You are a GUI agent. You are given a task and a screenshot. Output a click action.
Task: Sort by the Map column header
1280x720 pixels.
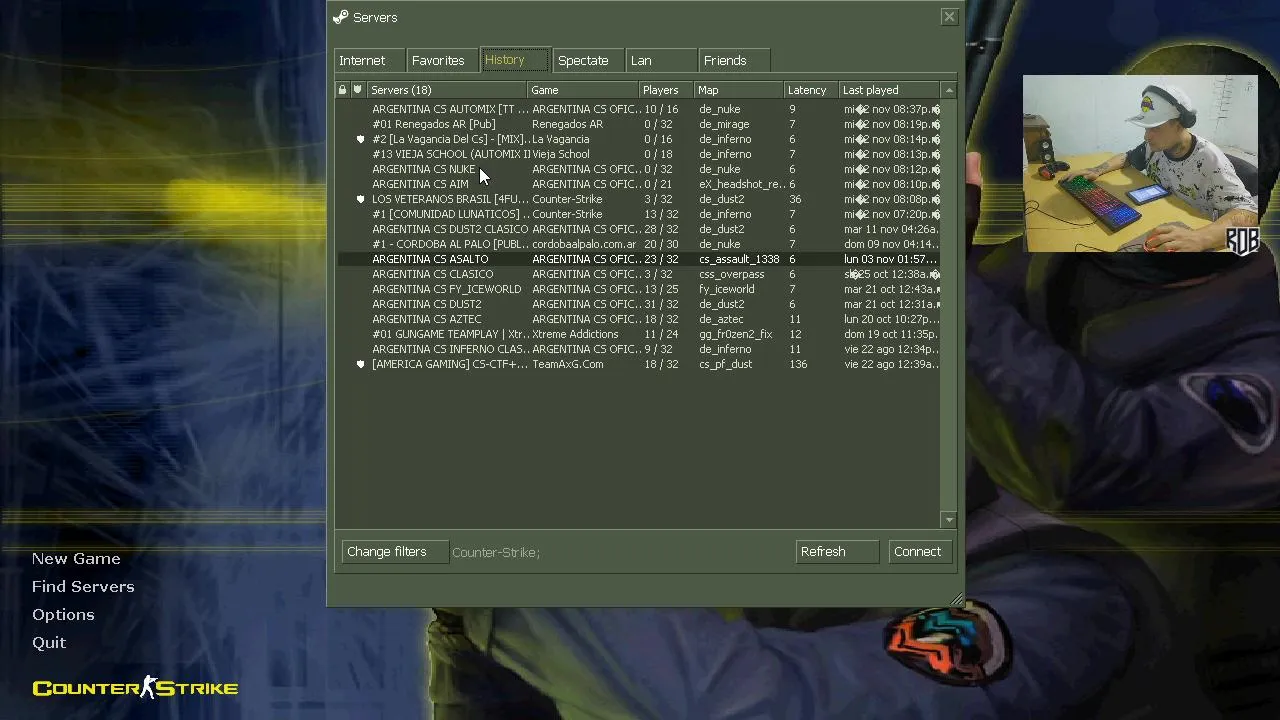(x=738, y=90)
